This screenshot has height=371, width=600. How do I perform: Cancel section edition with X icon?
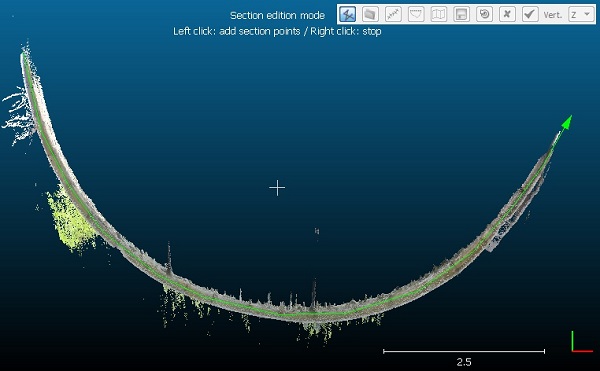coord(507,15)
